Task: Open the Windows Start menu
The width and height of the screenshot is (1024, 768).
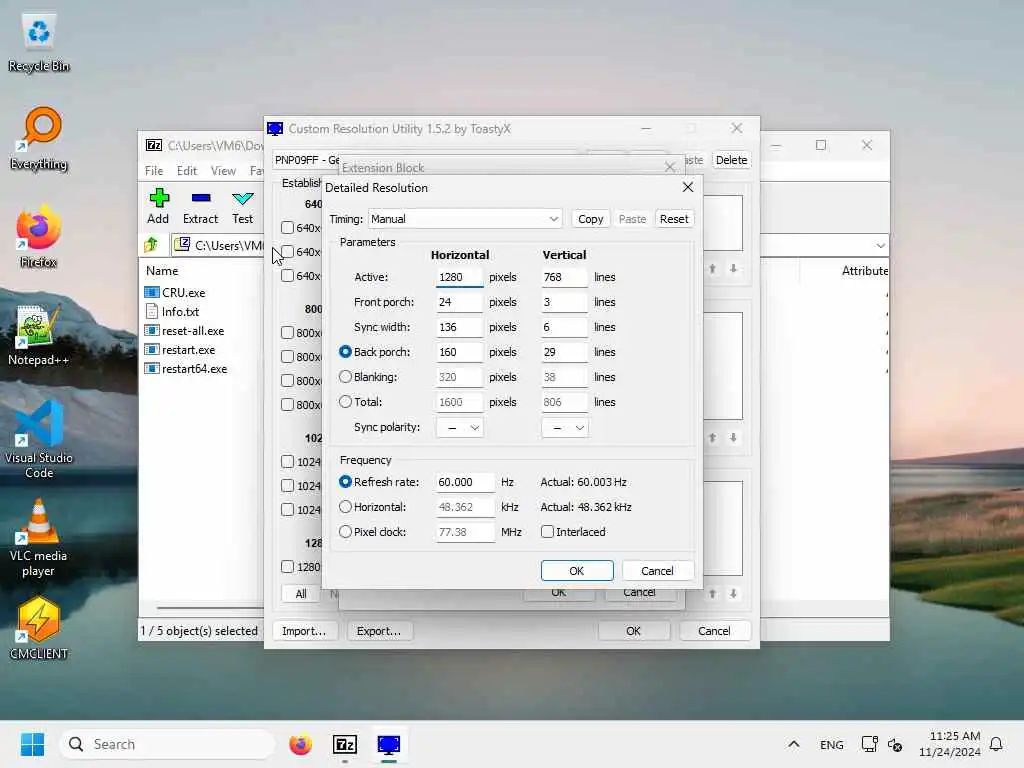Action: (32, 744)
